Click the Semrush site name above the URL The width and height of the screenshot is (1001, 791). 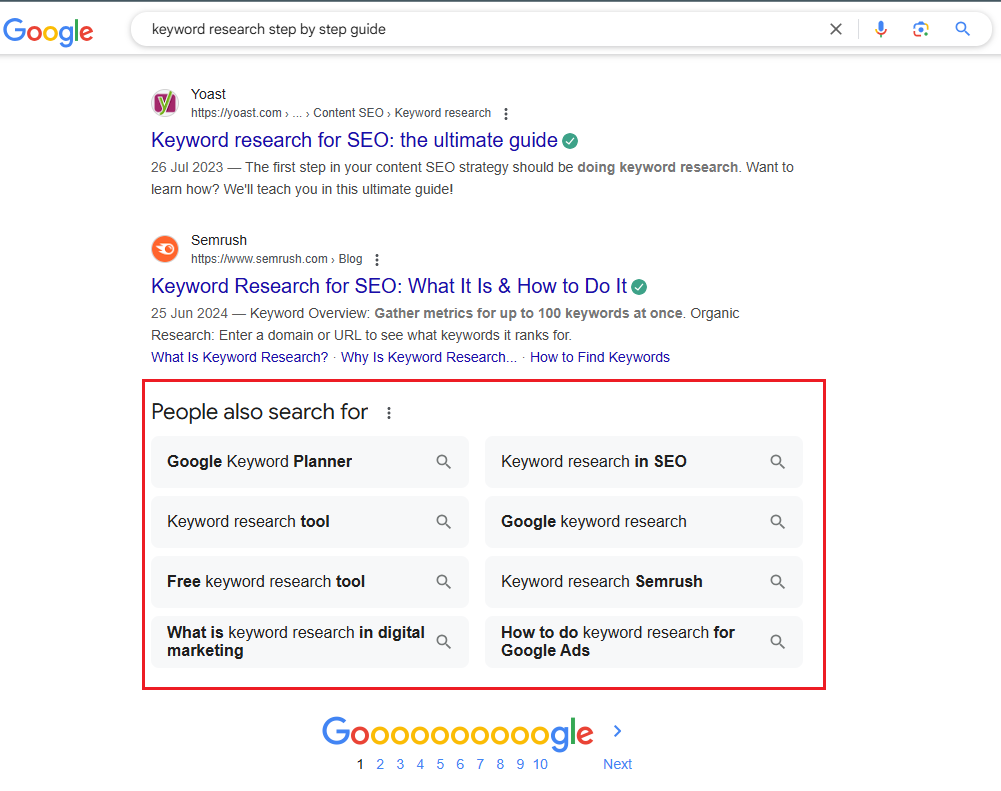click(x=219, y=240)
